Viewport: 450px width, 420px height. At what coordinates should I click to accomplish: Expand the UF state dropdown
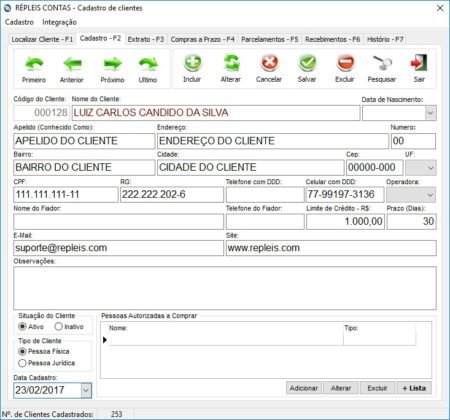(430, 168)
